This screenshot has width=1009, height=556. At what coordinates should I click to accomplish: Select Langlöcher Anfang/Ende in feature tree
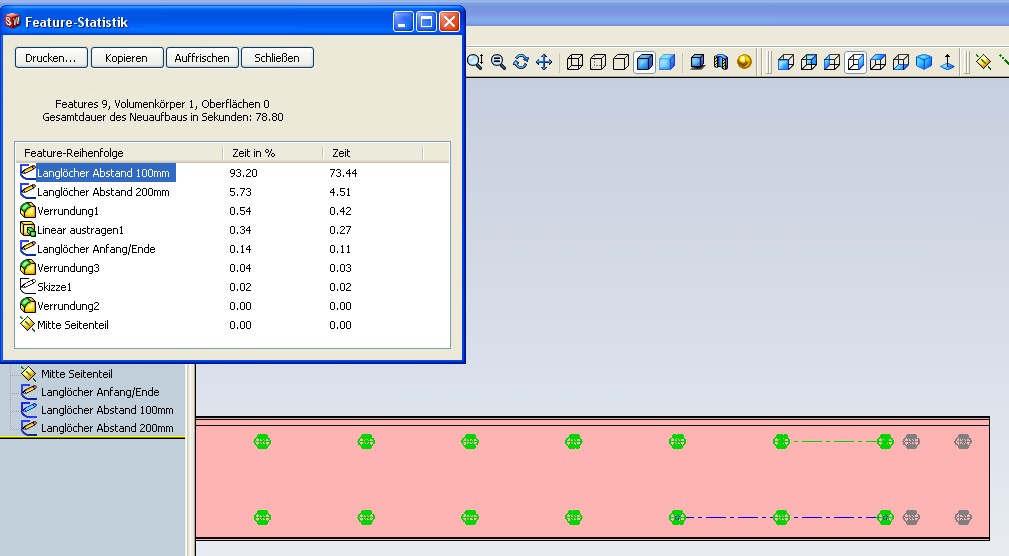[100, 392]
